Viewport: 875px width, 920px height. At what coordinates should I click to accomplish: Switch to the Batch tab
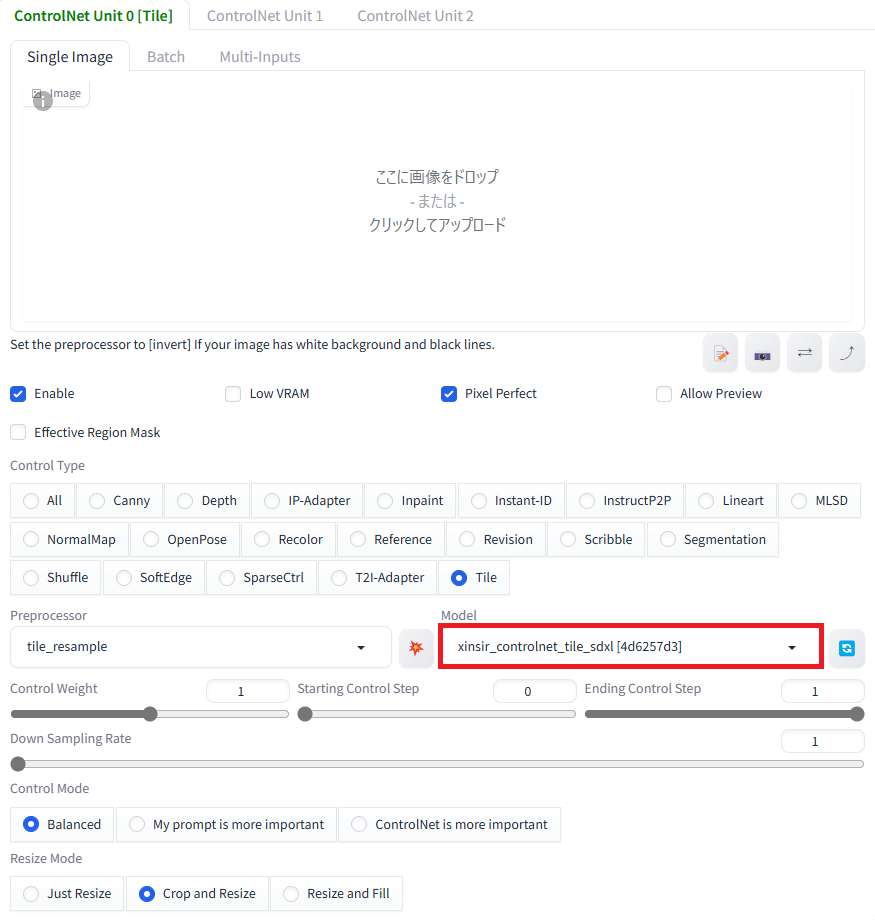[166, 57]
